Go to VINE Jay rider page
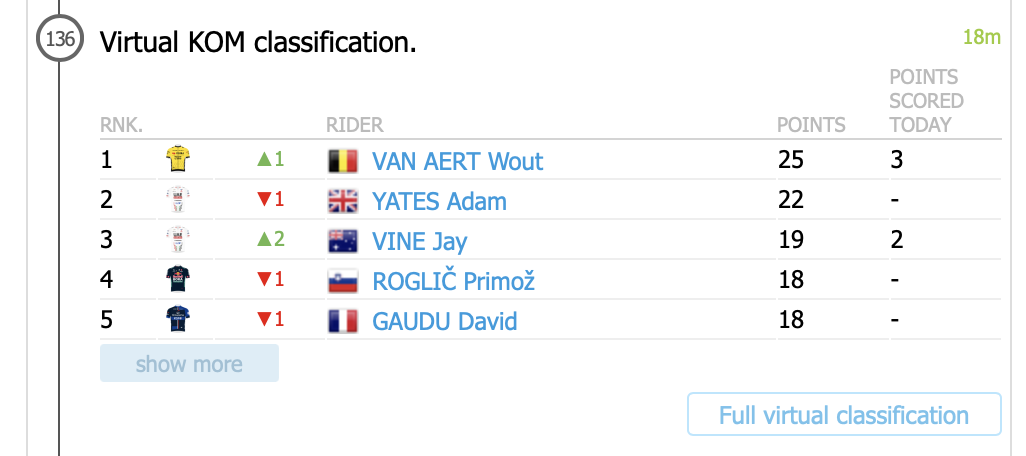 point(419,241)
